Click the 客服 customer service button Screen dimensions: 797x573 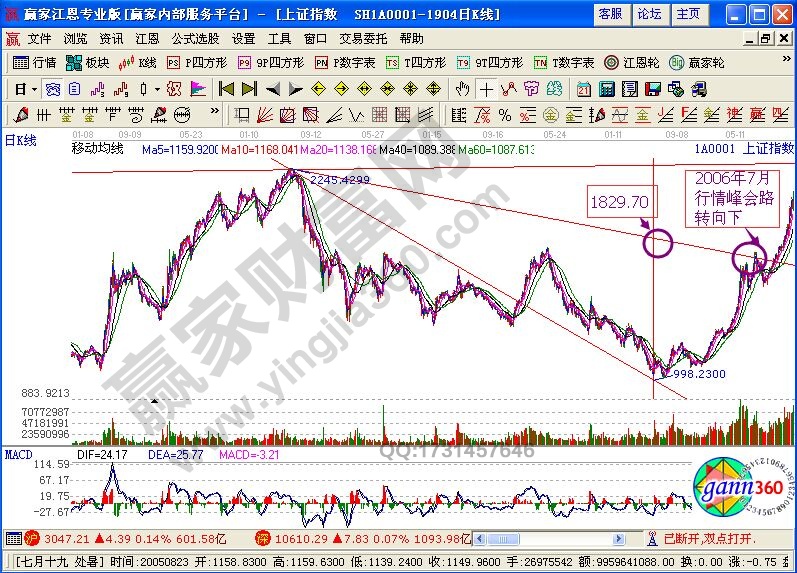coord(610,13)
